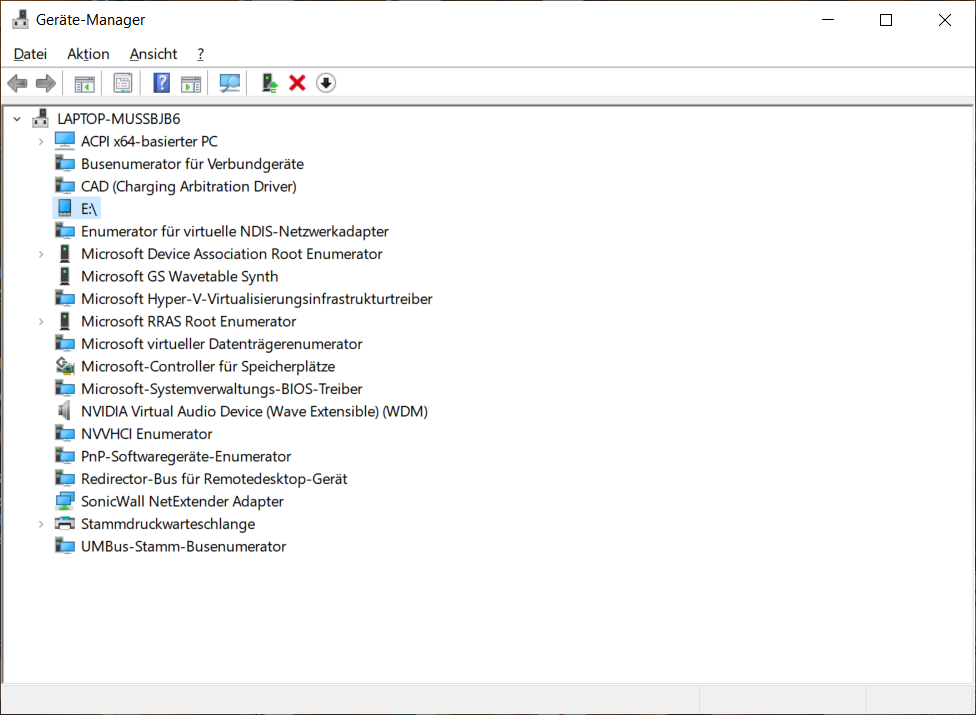Open Properties via the toolbar icon
The height and width of the screenshot is (715, 976).
123,83
